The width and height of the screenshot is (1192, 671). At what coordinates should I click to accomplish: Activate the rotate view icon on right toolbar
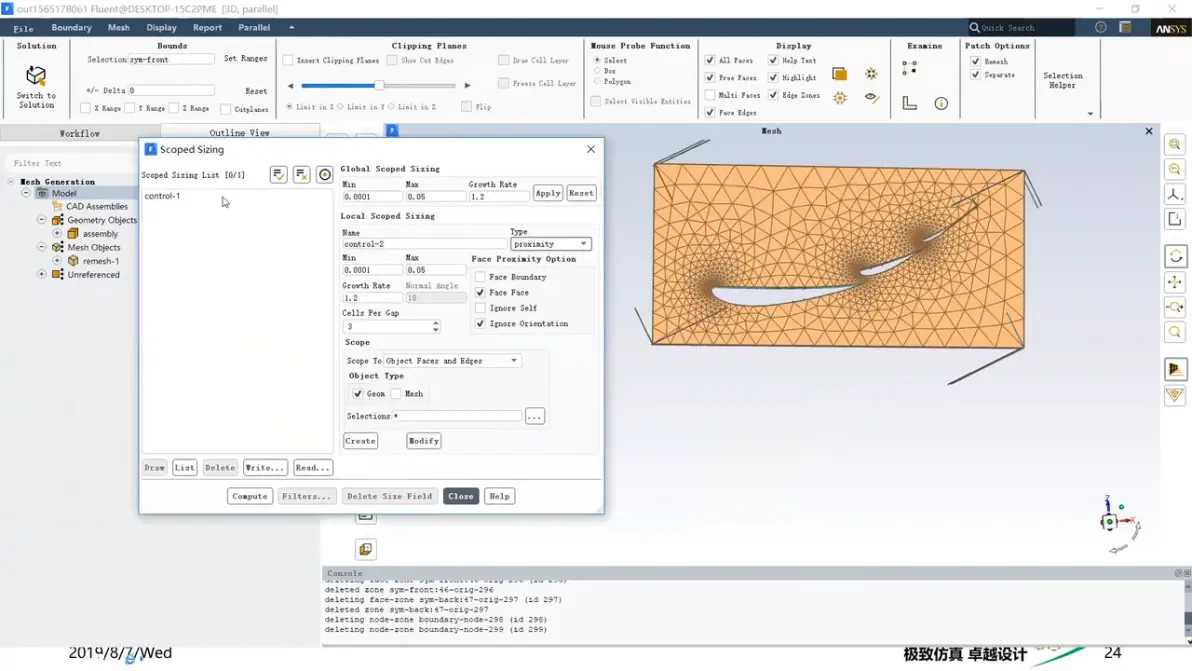[1175, 256]
